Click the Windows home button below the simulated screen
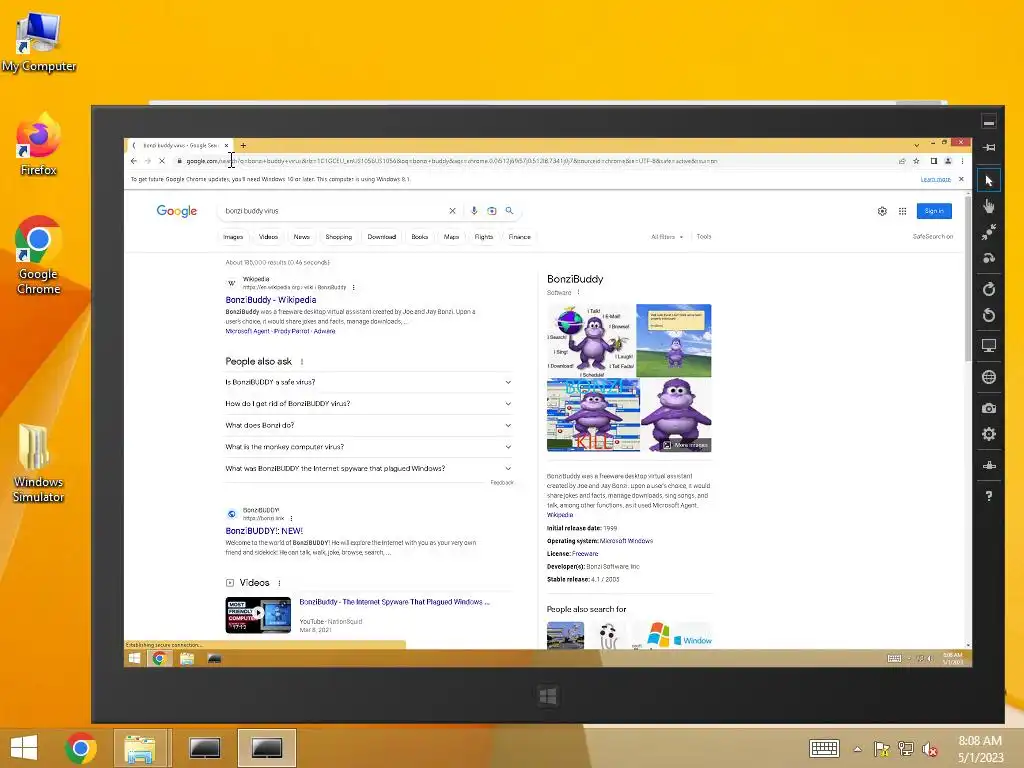1024x768 pixels. pos(548,696)
